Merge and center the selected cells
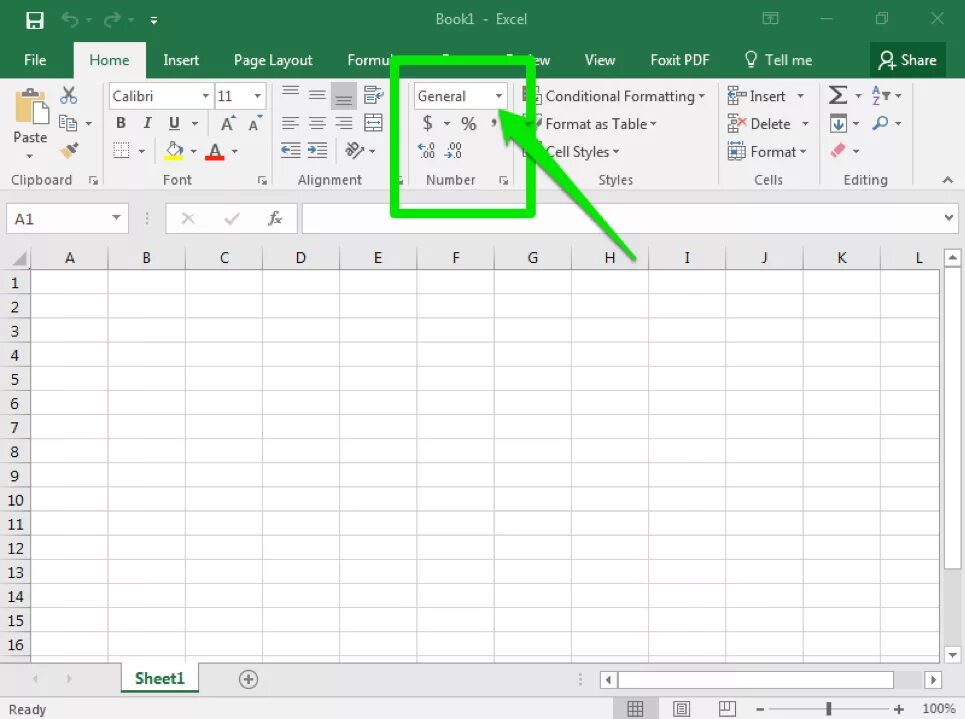 click(373, 123)
